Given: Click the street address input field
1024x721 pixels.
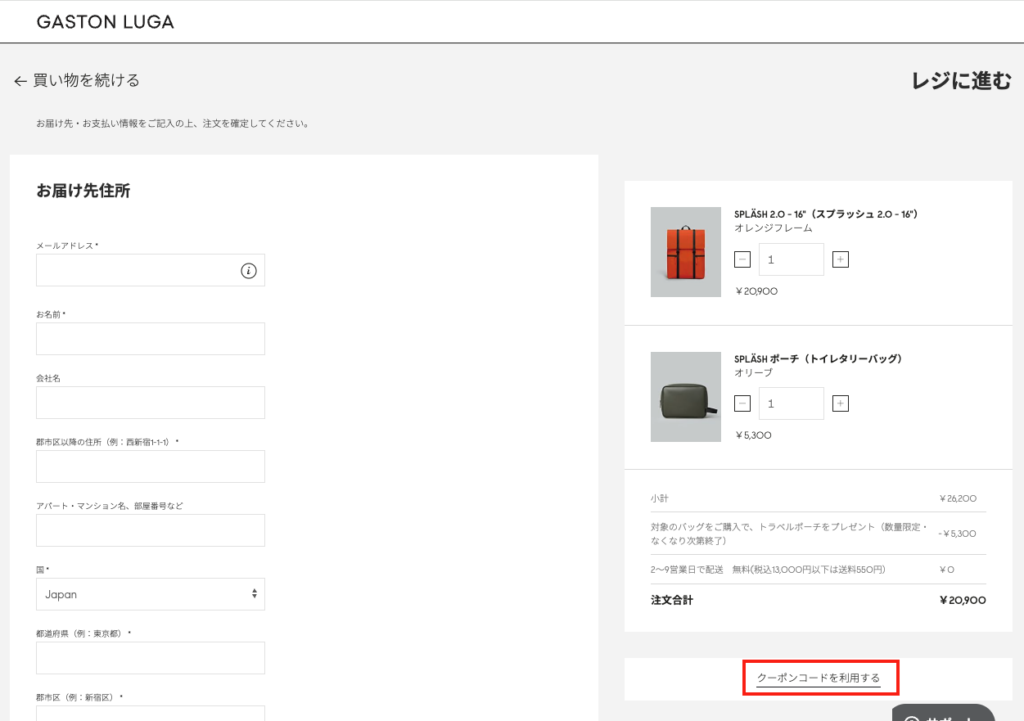Looking at the screenshot, I should 150,467.
